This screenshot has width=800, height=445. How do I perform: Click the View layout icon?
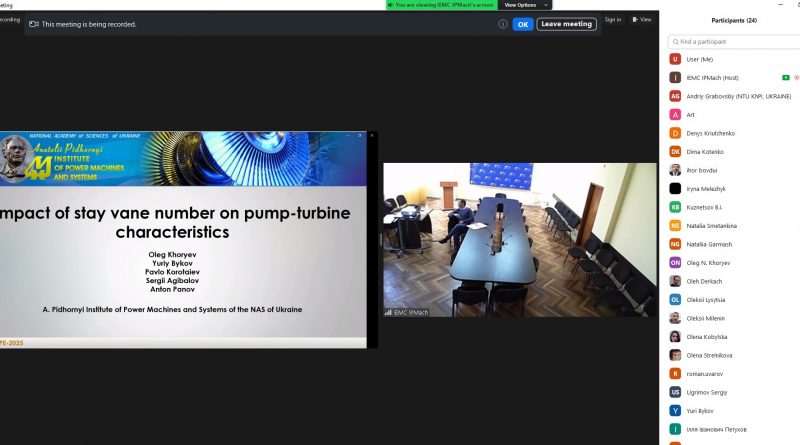pos(635,19)
